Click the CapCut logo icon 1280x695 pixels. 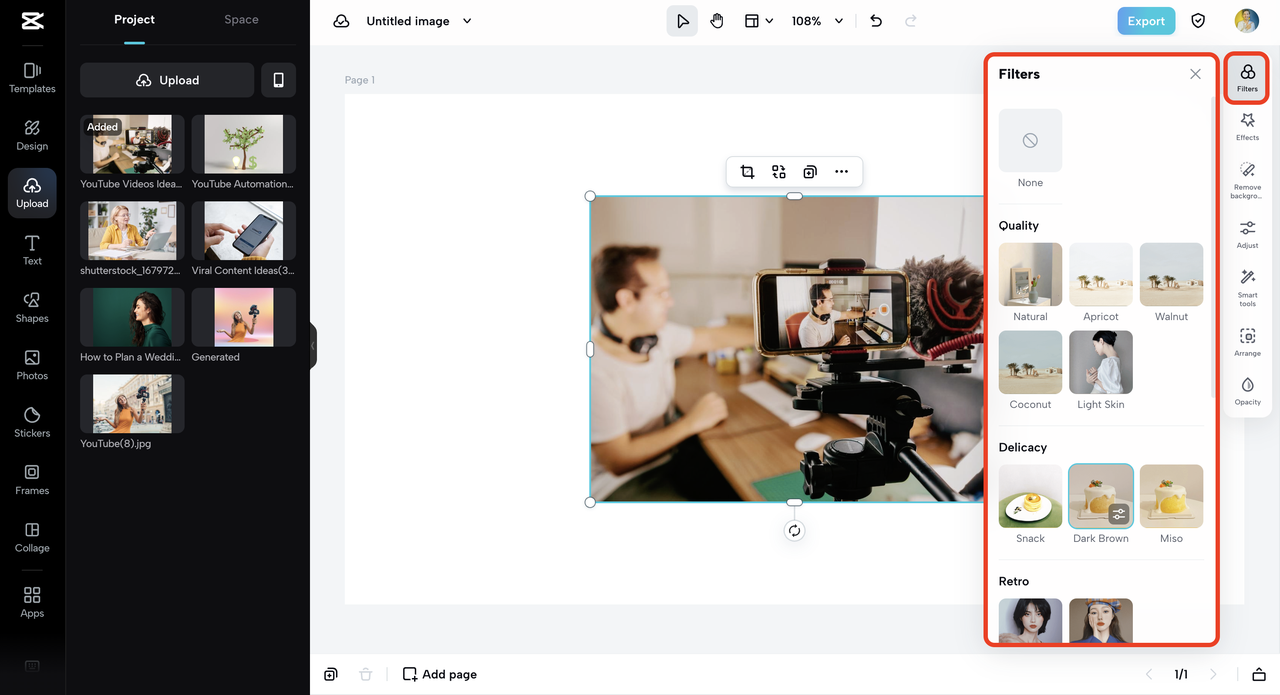(x=32, y=21)
